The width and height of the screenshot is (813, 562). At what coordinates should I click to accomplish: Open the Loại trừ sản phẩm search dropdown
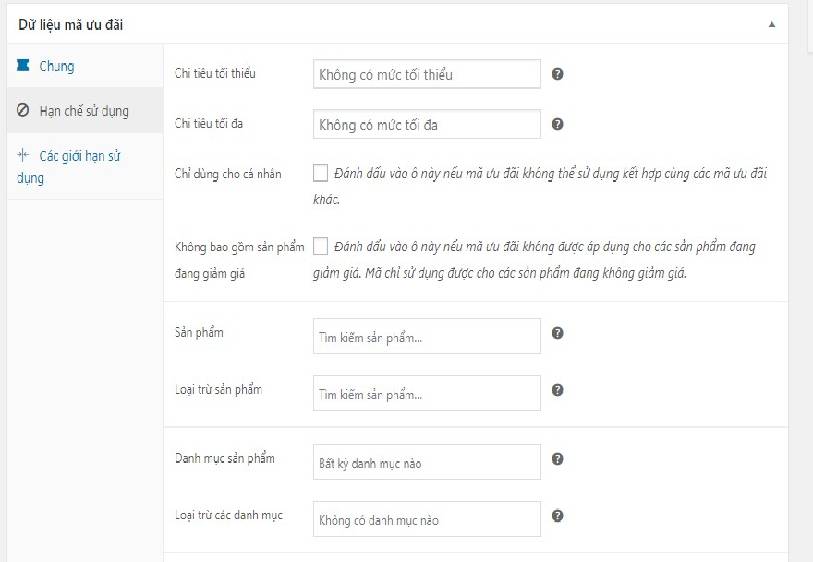click(427, 393)
